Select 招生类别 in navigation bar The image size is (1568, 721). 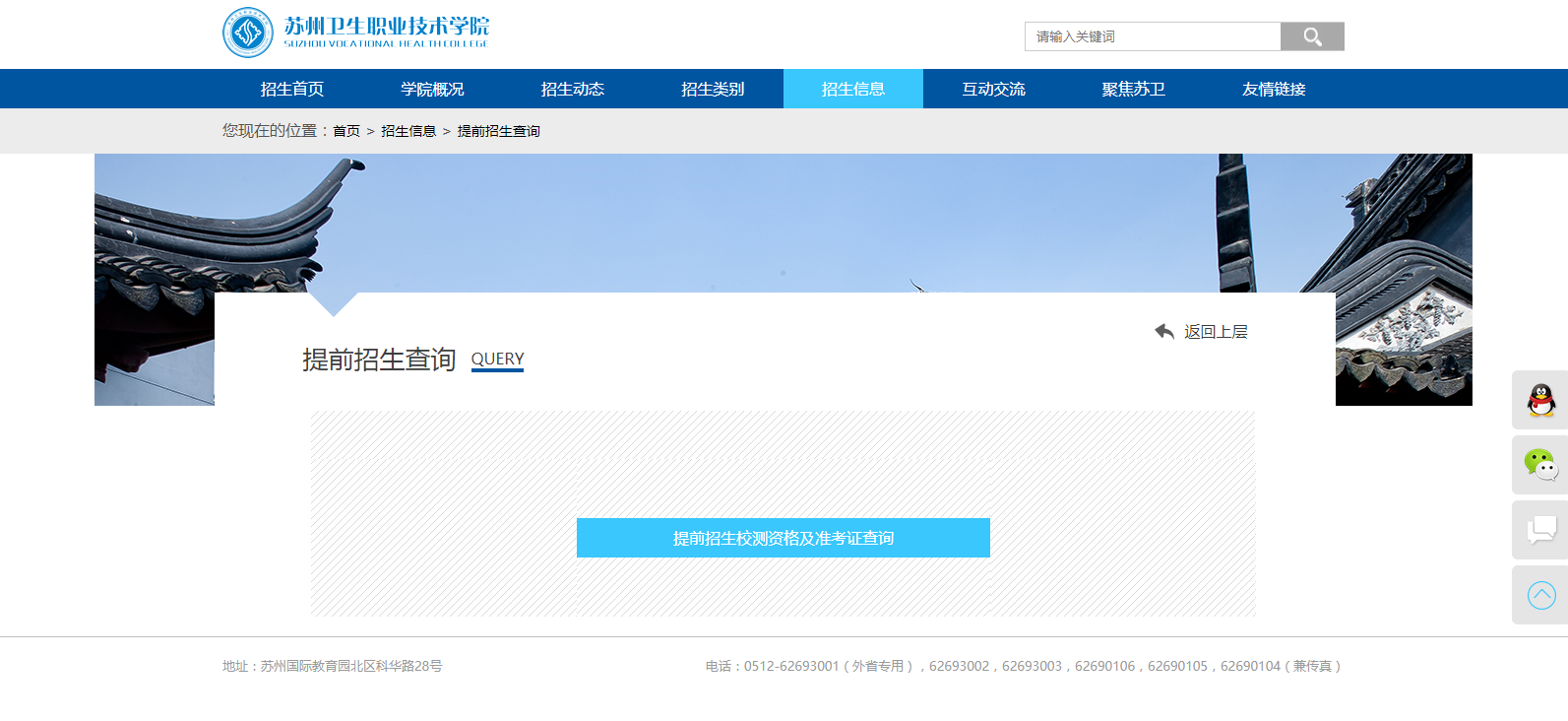[713, 89]
